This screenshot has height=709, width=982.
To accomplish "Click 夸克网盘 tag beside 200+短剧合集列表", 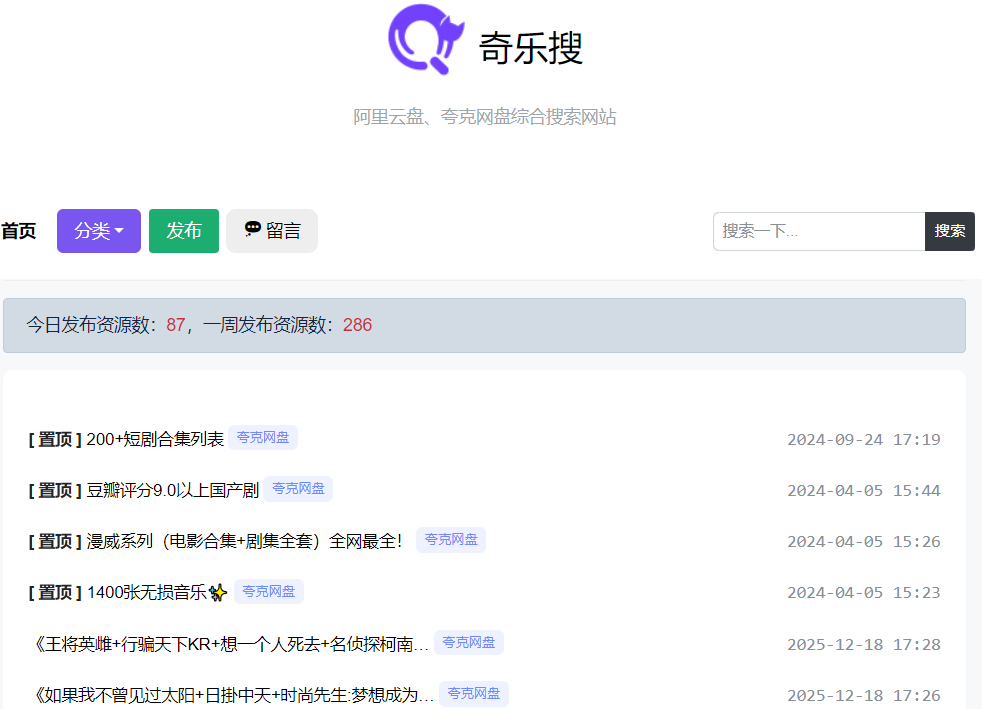I will [x=263, y=438].
